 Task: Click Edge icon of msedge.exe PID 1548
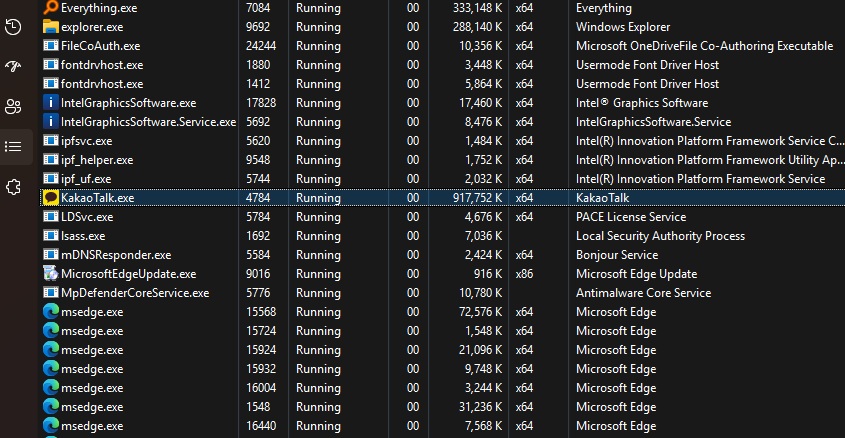tap(51, 407)
